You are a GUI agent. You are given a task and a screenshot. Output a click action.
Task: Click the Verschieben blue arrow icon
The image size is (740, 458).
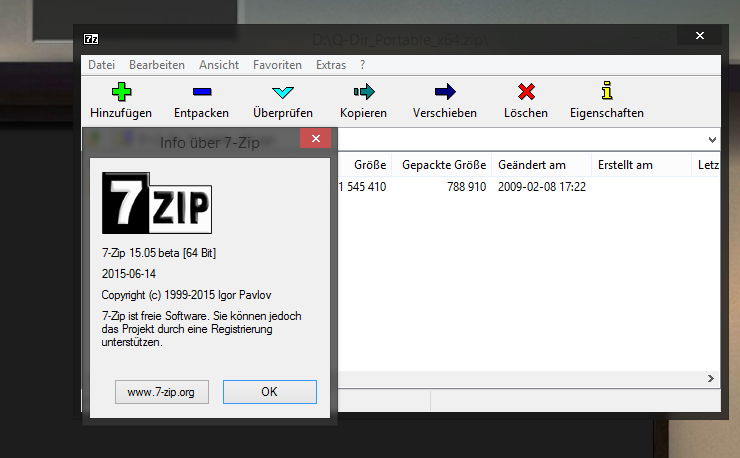445,92
